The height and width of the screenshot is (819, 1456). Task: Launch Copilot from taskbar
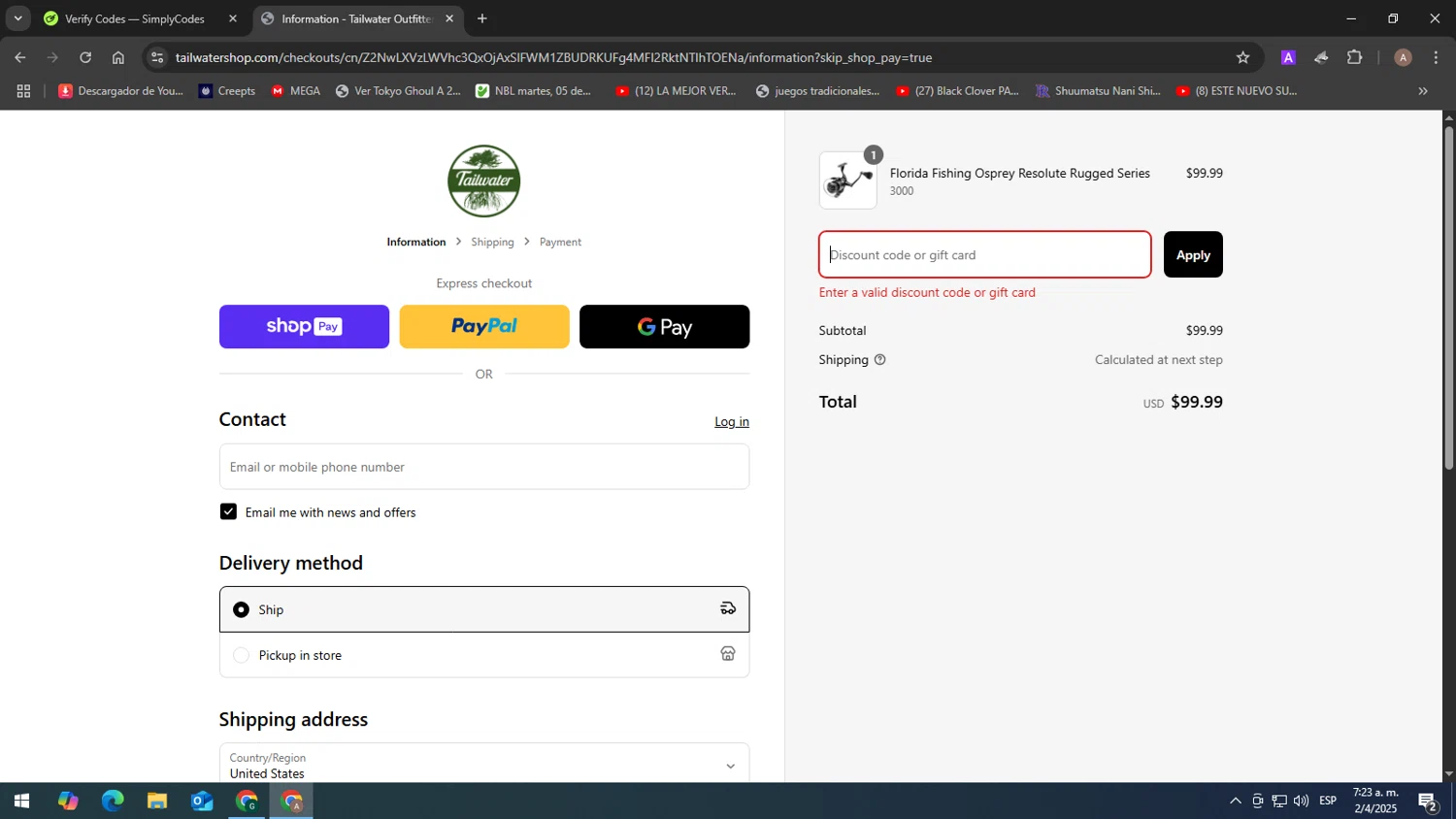pos(67,802)
